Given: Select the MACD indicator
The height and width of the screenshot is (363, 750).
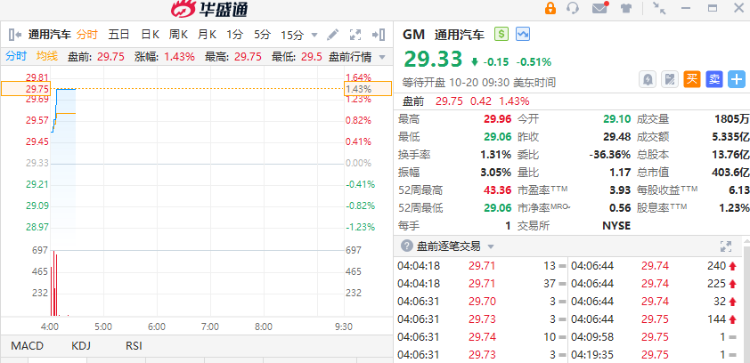Looking at the screenshot, I should (x=27, y=346).
